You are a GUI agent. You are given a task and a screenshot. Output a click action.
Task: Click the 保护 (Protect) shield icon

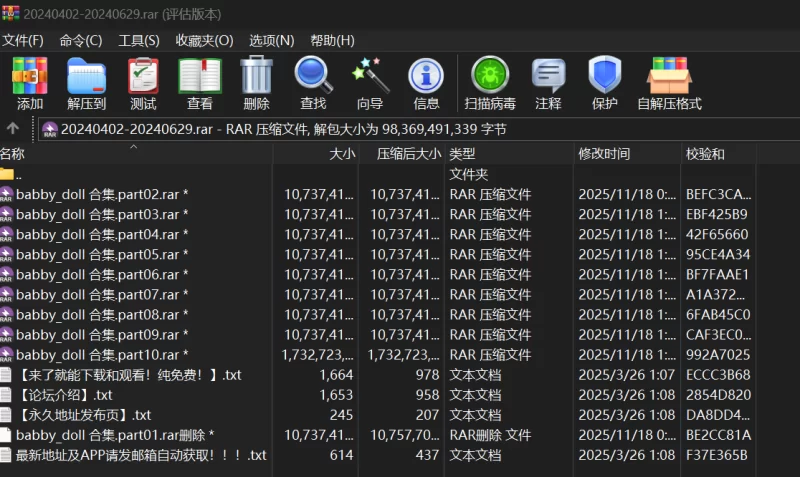click(604, 82)
